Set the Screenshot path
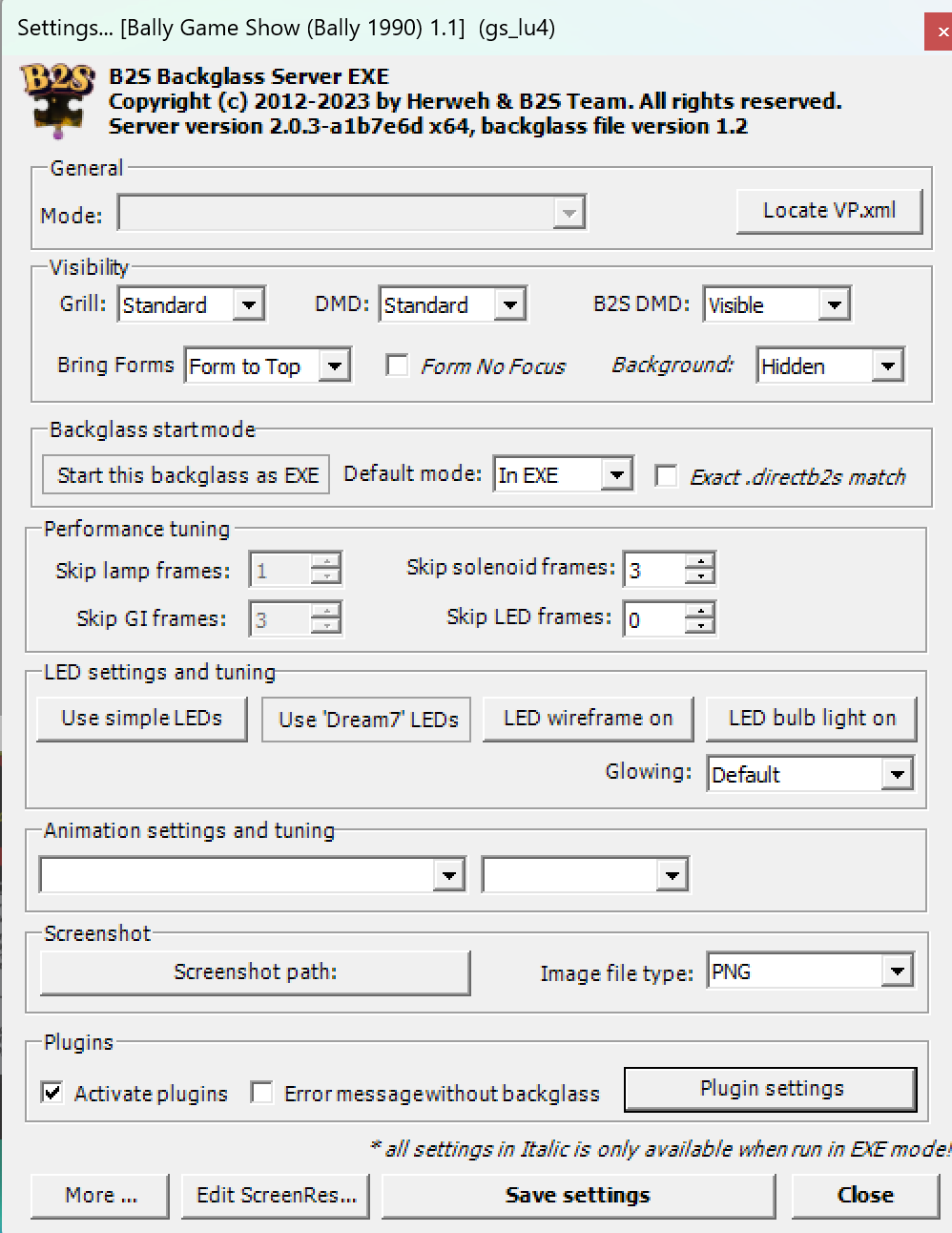The height and width of the screenshot is (1233, 952). tap(255, 972)
